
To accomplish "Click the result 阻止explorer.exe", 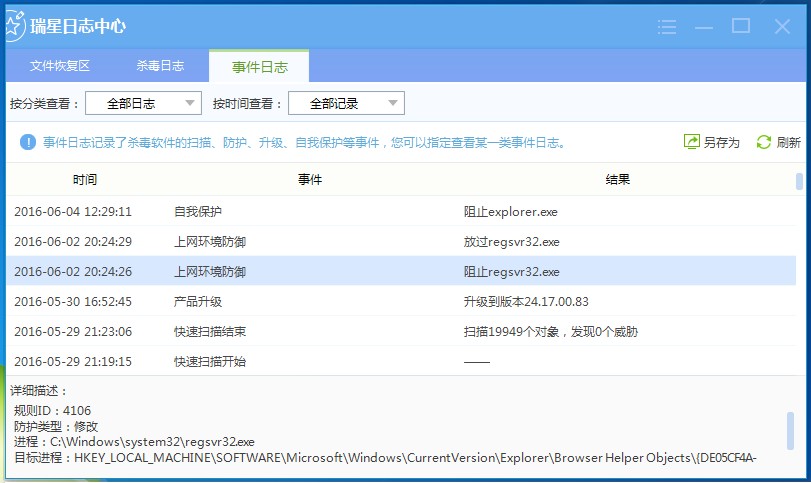I will (510, 212).
